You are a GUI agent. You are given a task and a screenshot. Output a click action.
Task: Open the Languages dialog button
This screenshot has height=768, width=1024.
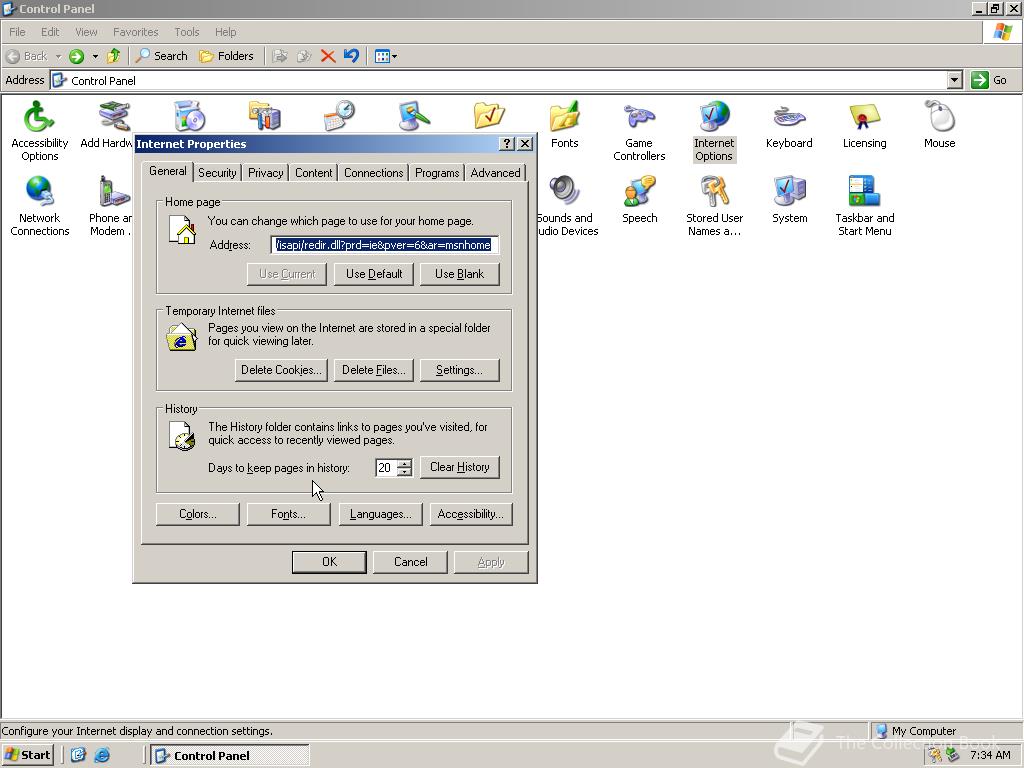(x=381, y=515)
